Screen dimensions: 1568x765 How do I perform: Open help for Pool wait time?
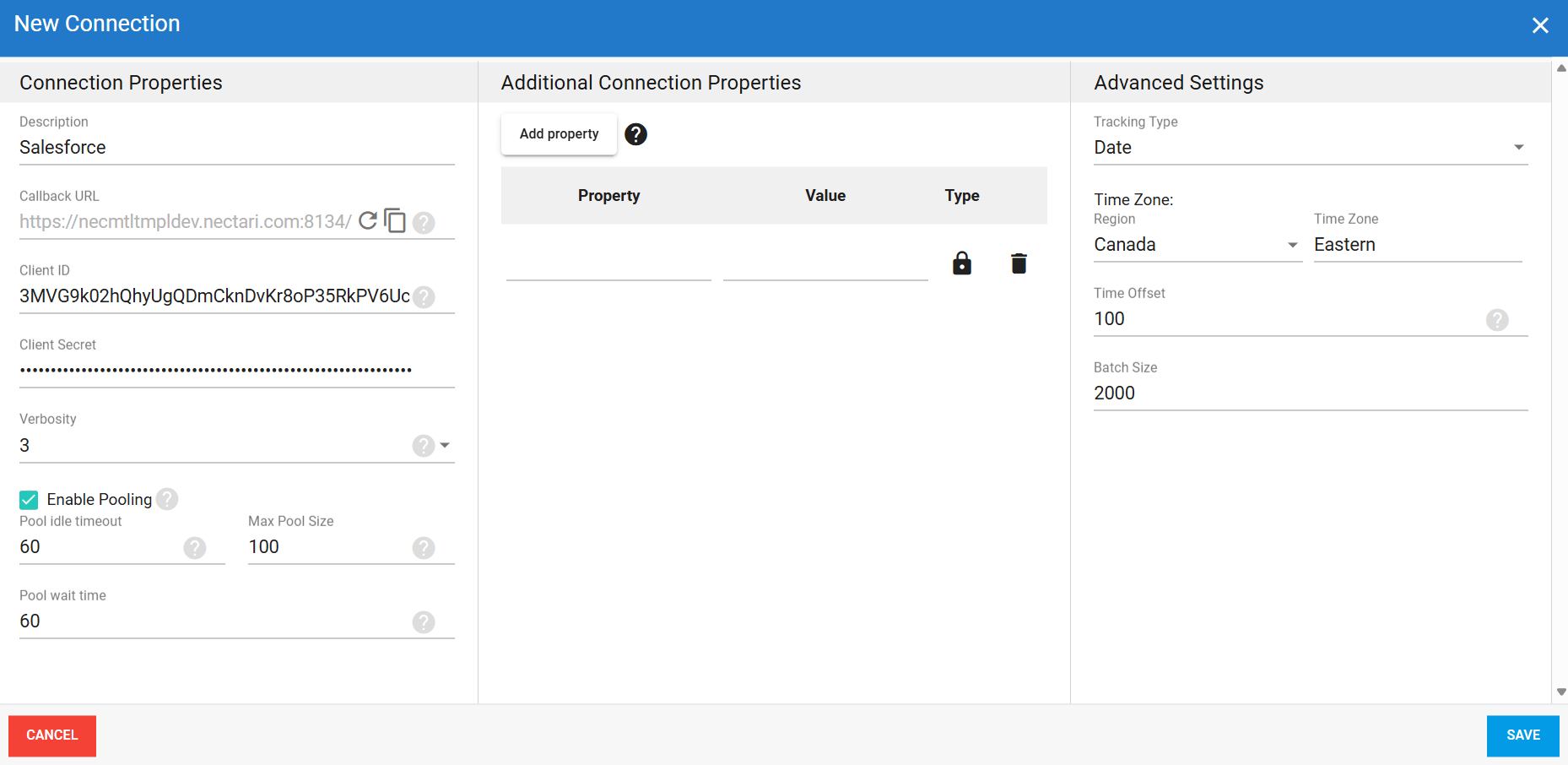pyautogui.click(x=424, y=622)
